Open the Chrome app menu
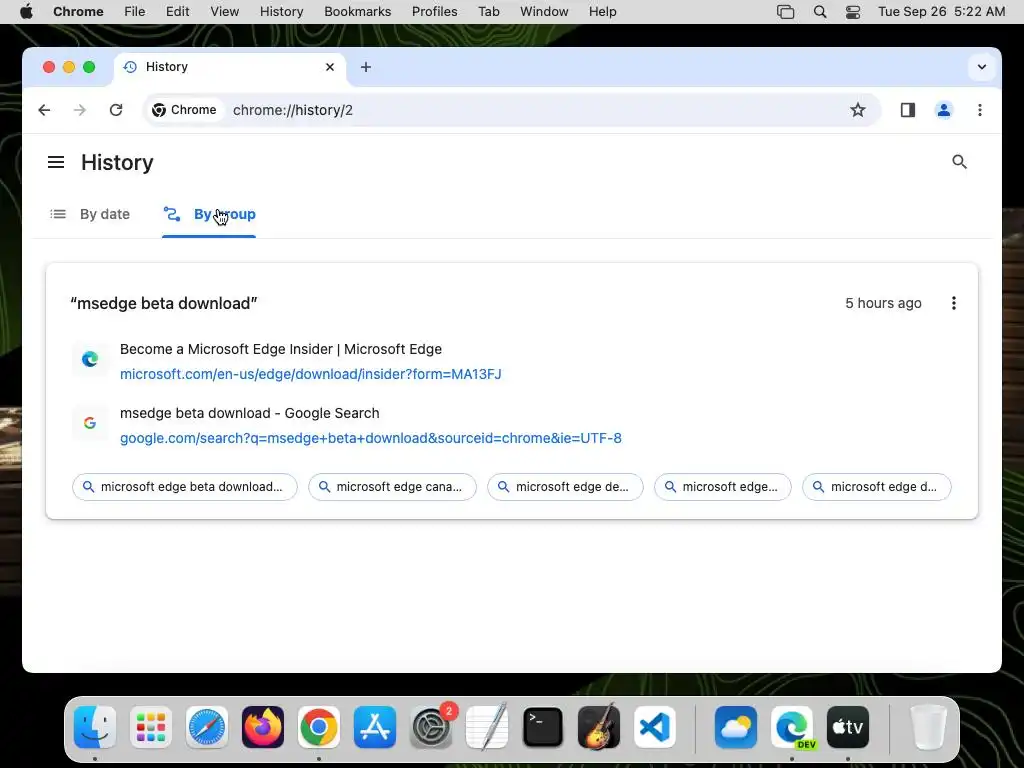This screenshot has width=1024, height=768. pos(78,11)
